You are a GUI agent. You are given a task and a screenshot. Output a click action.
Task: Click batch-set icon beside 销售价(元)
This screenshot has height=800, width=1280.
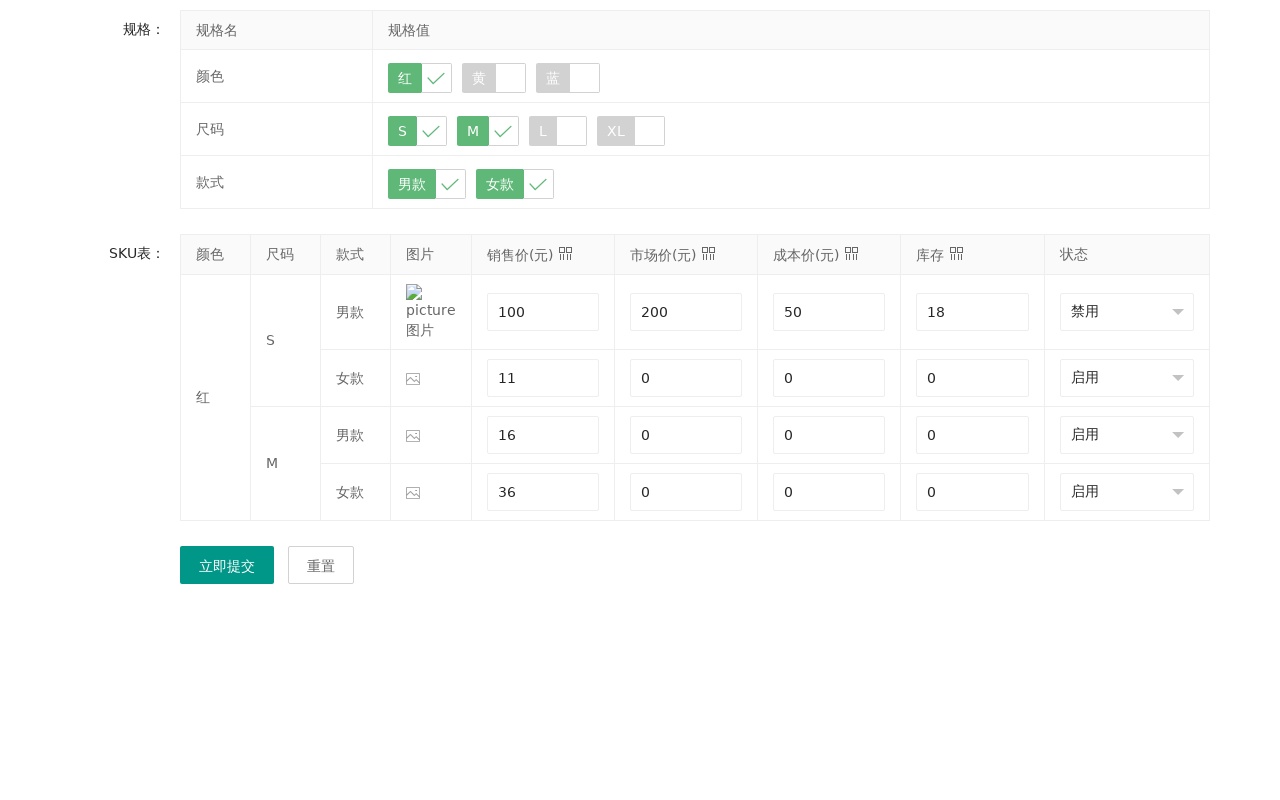[x=566, y=254]
